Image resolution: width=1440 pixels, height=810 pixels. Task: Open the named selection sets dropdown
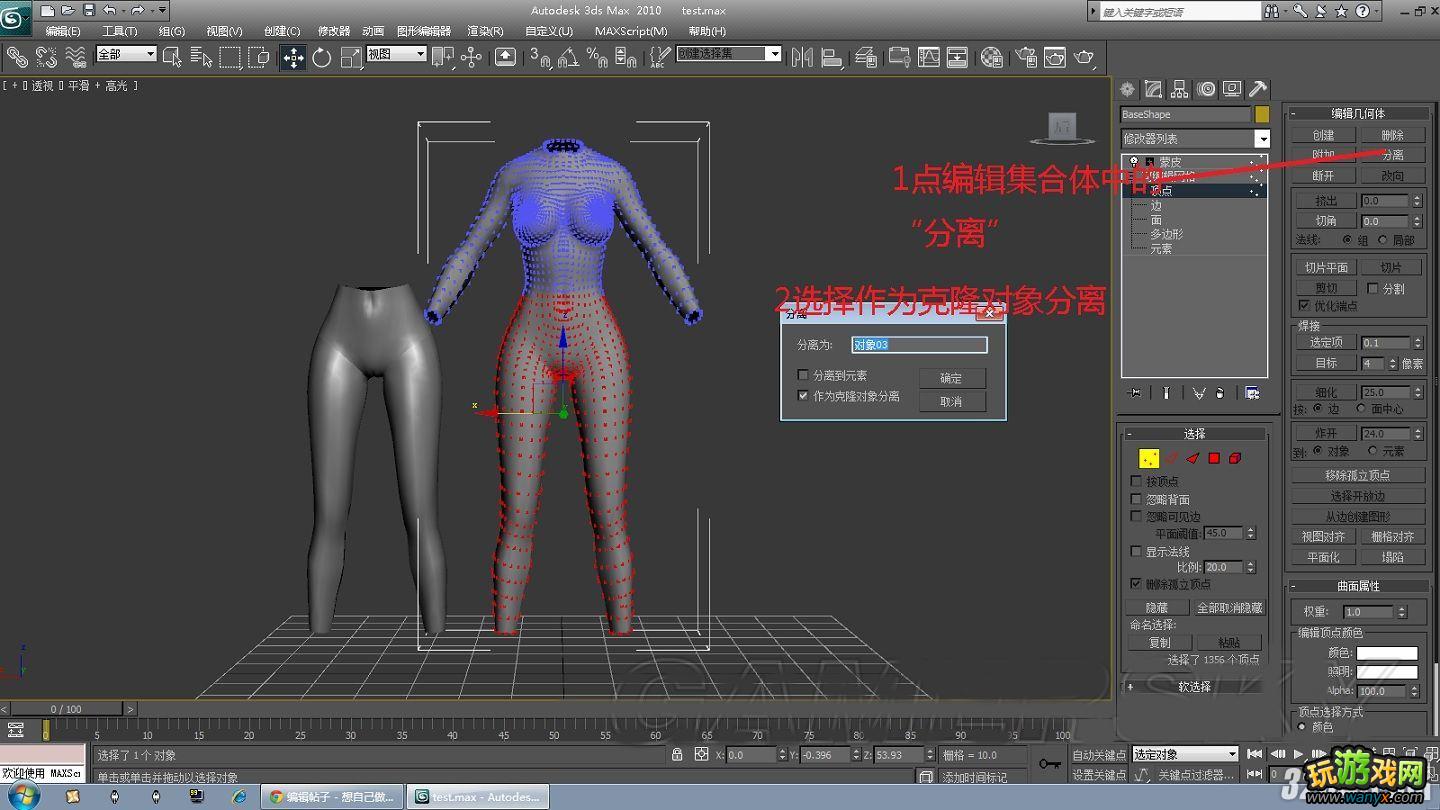(x=729, y=54)
